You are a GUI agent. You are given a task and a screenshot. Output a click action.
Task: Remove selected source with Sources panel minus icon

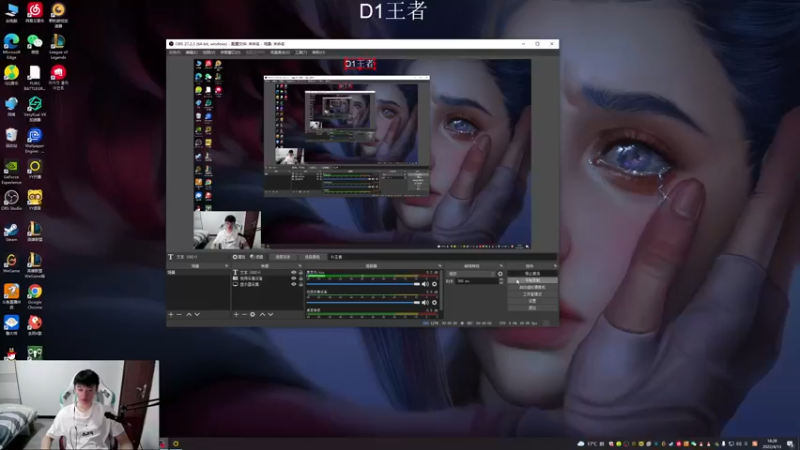[x=244, y=314]
